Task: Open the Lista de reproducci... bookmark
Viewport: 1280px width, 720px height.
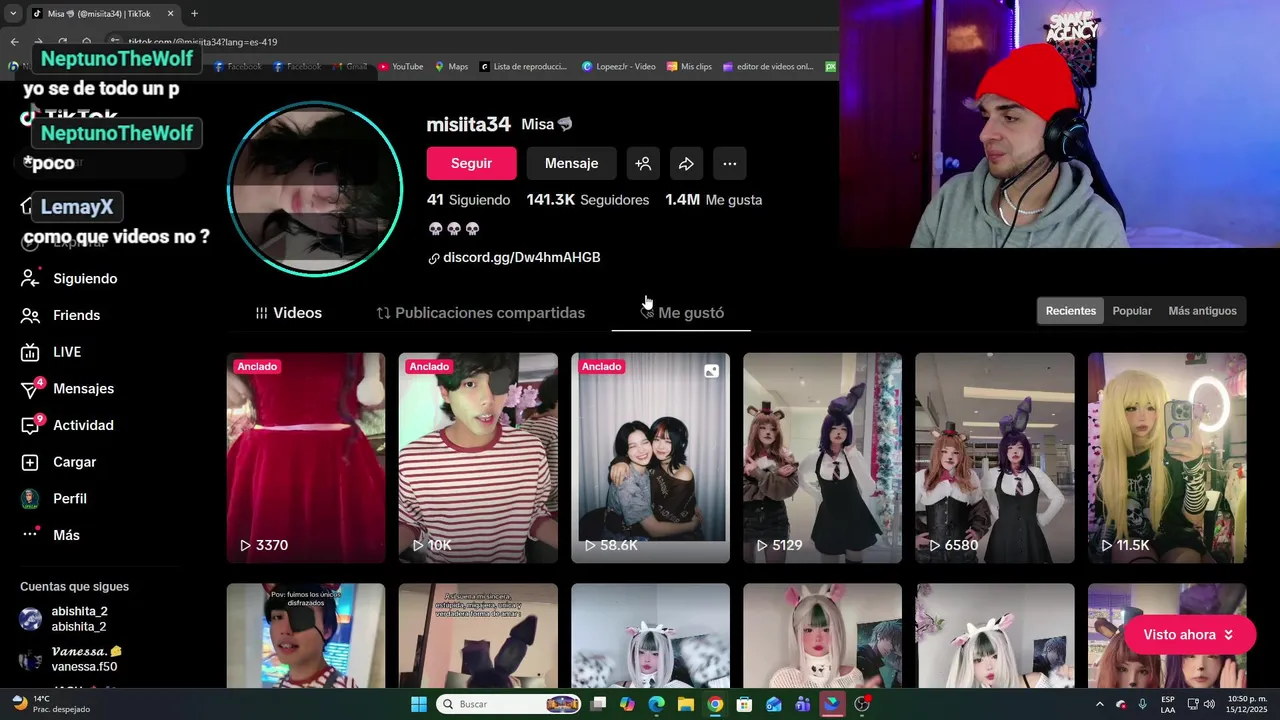Action: pyautogui.click(x=523, y=67)
